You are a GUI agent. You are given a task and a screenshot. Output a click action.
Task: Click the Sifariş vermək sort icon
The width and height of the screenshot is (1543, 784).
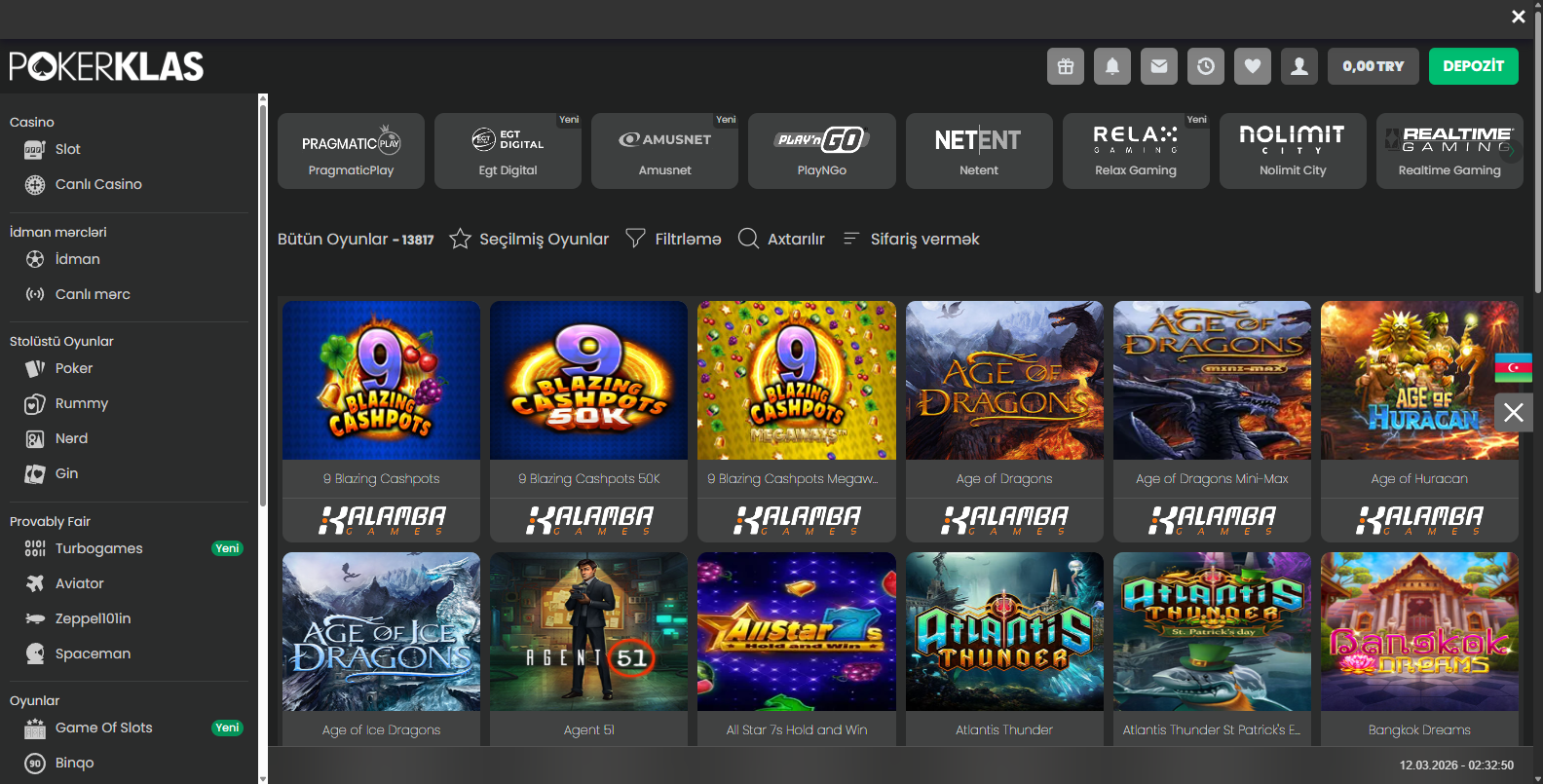(851, 239)
